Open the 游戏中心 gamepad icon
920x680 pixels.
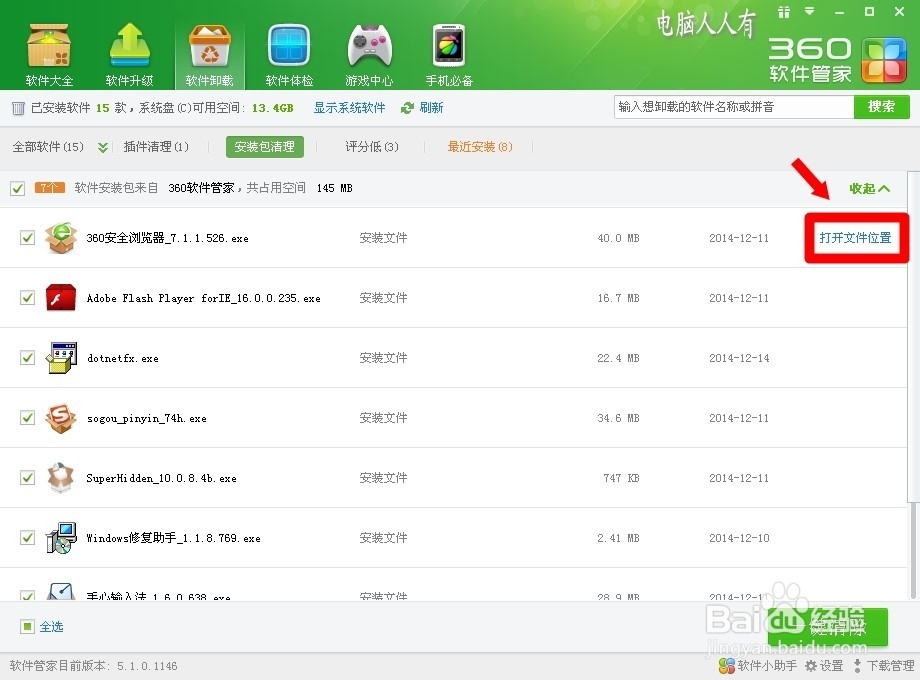(x=368, y=45)
